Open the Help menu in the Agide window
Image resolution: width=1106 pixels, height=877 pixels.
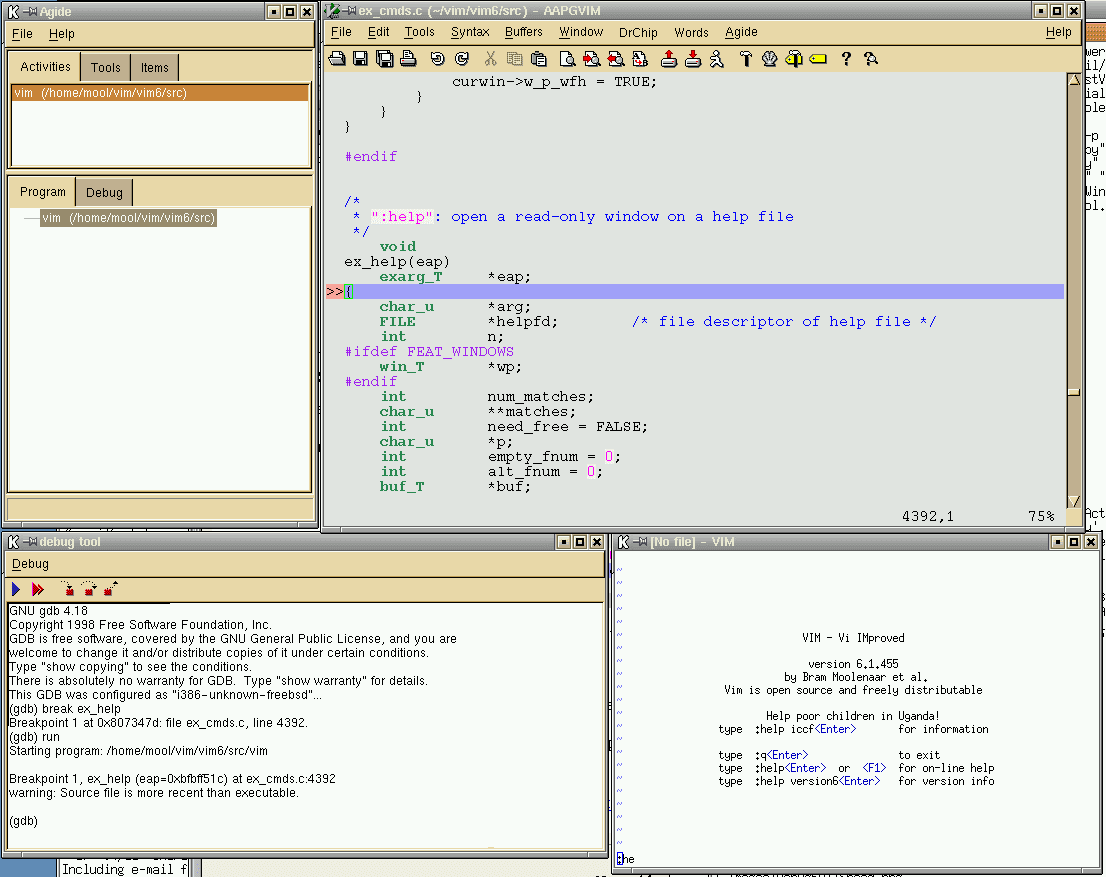pos(61,33)
